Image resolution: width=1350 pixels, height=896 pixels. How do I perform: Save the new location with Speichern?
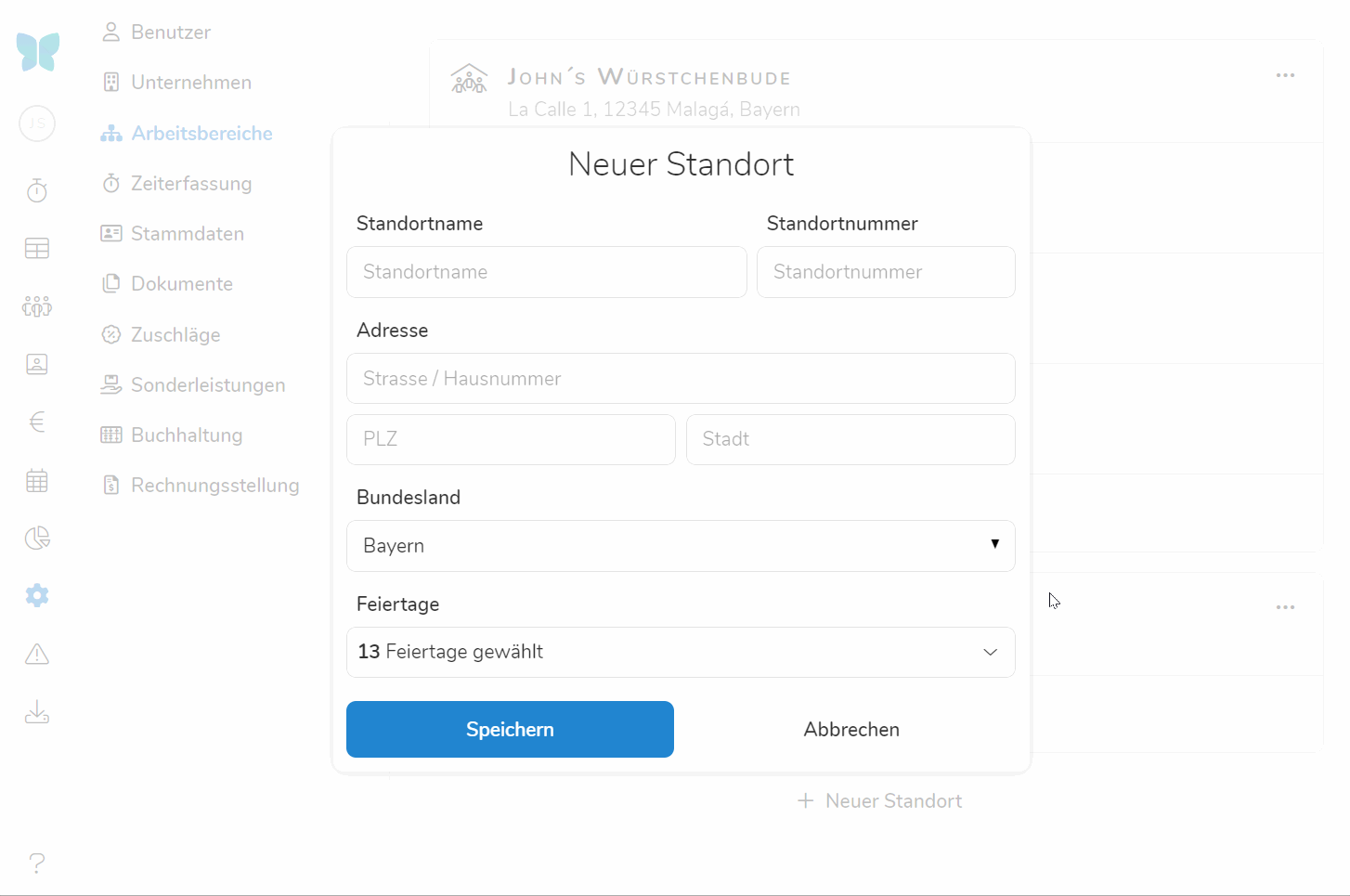tap(510, 730)
